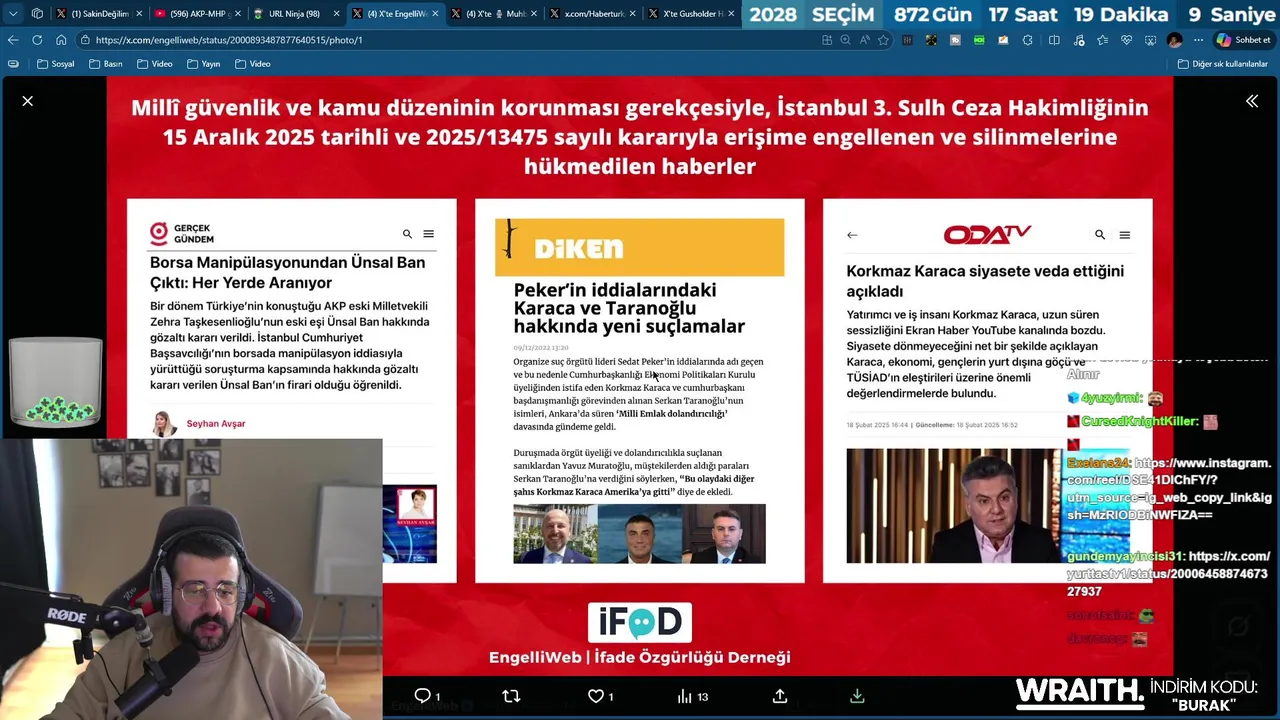
Task: Open the Basın bookmarks folder
Action: click(105, 64)
